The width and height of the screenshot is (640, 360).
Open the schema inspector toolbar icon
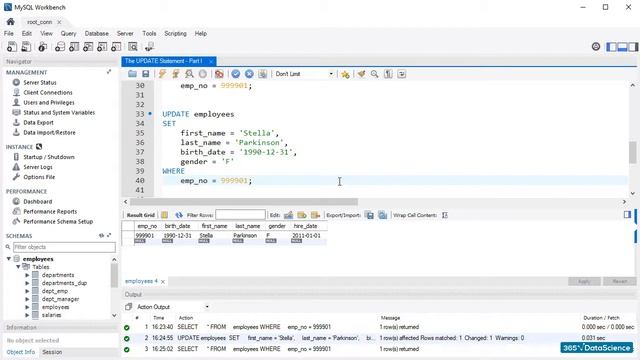click(x=42, y=47)
